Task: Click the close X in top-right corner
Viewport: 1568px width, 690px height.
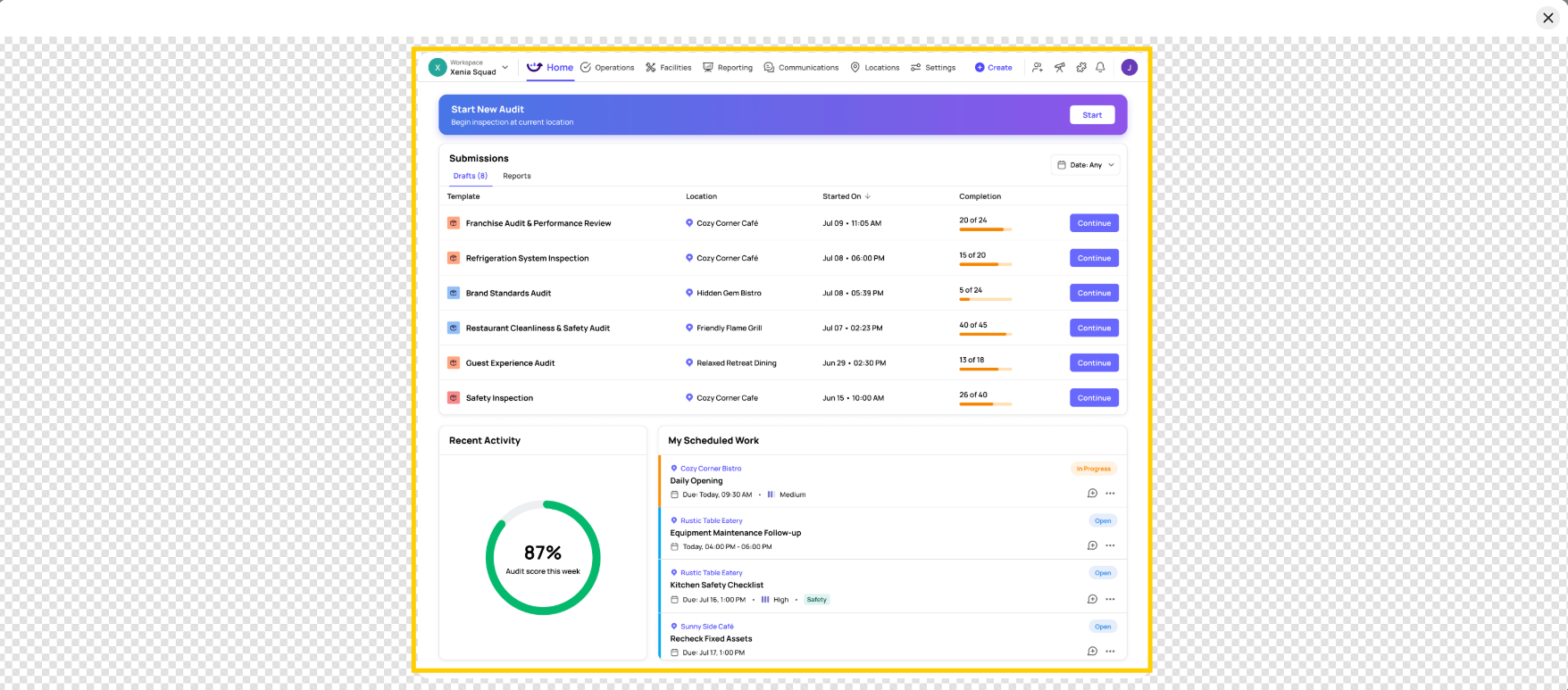Action: 1547,18
